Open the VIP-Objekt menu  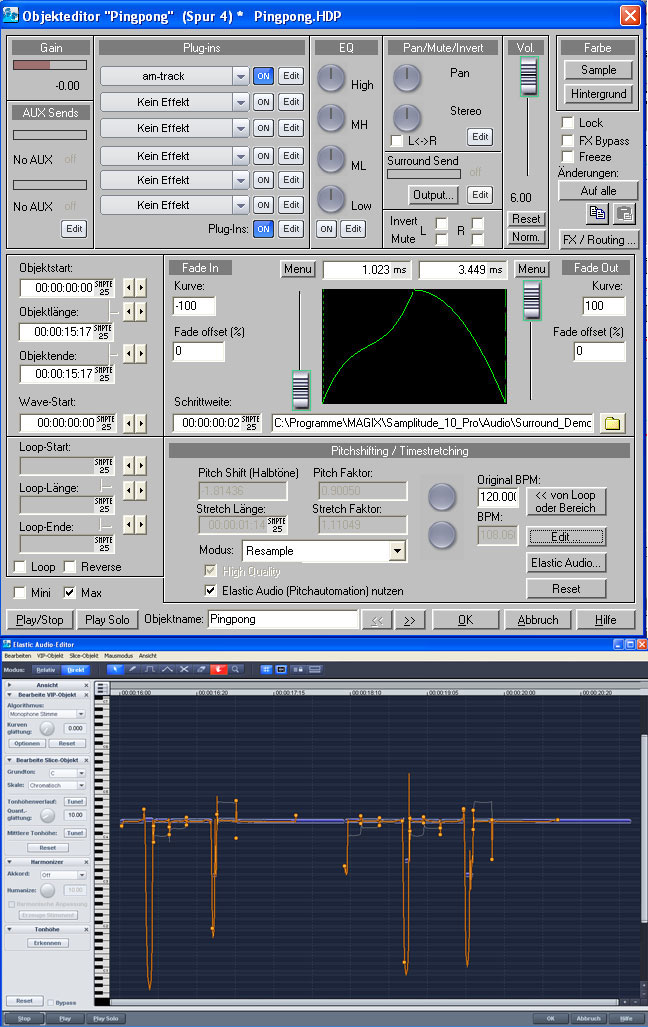pyautogui.click(x=50, y=656)
